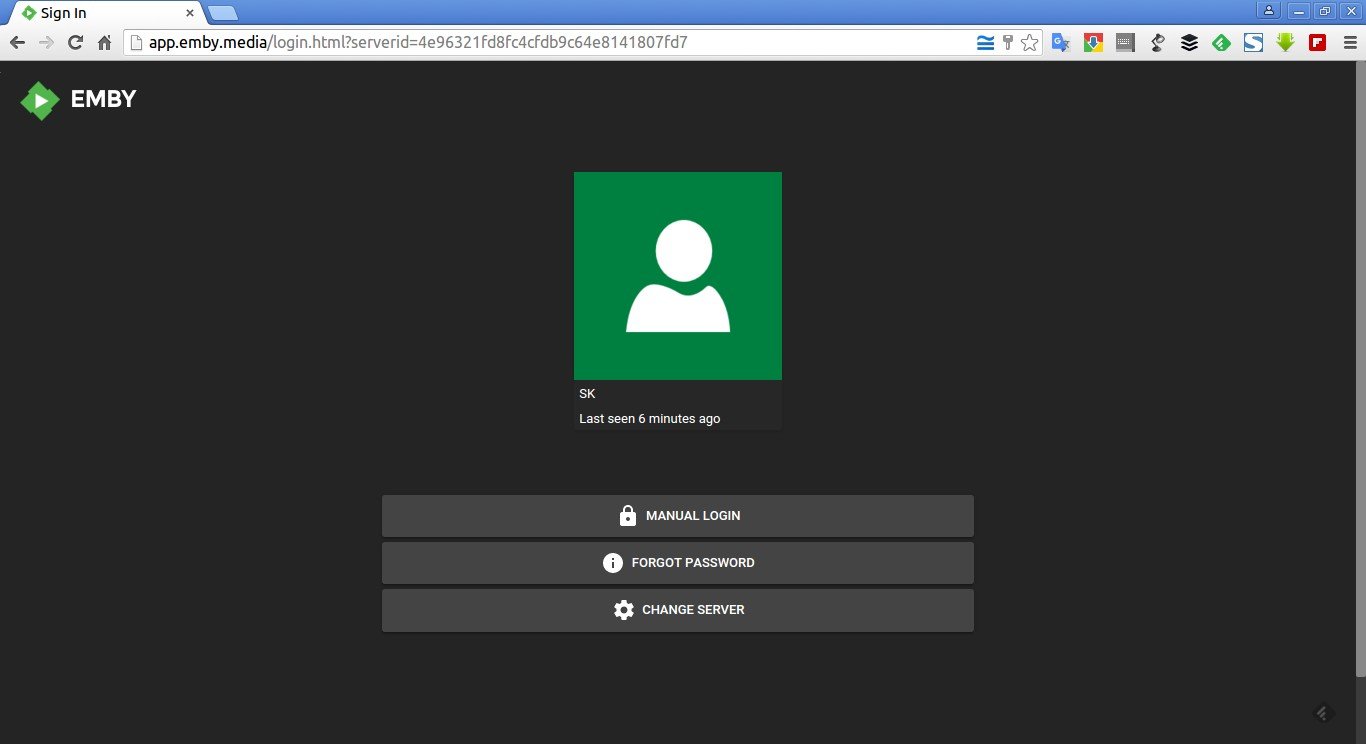
Task: Click the Buffer stacked-layers extension icon
Action: tap(1189, 43)
